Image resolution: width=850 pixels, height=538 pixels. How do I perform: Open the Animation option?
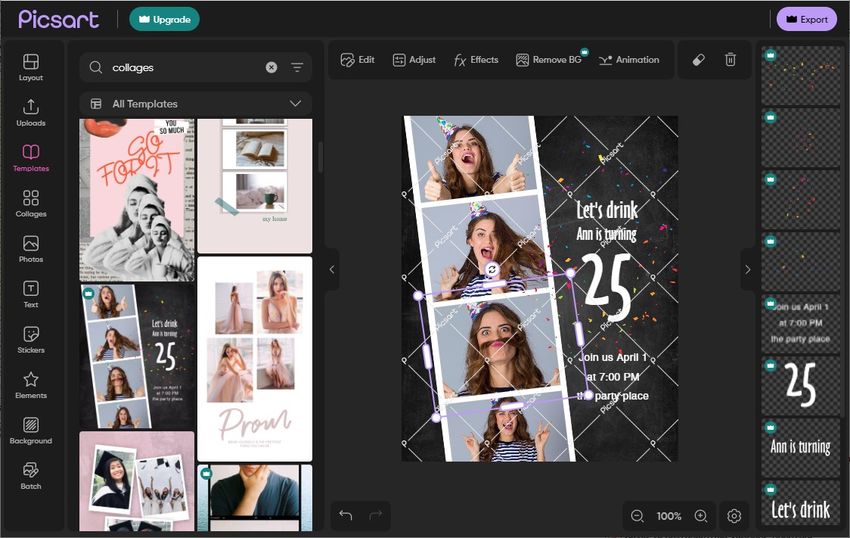point(628,60)
